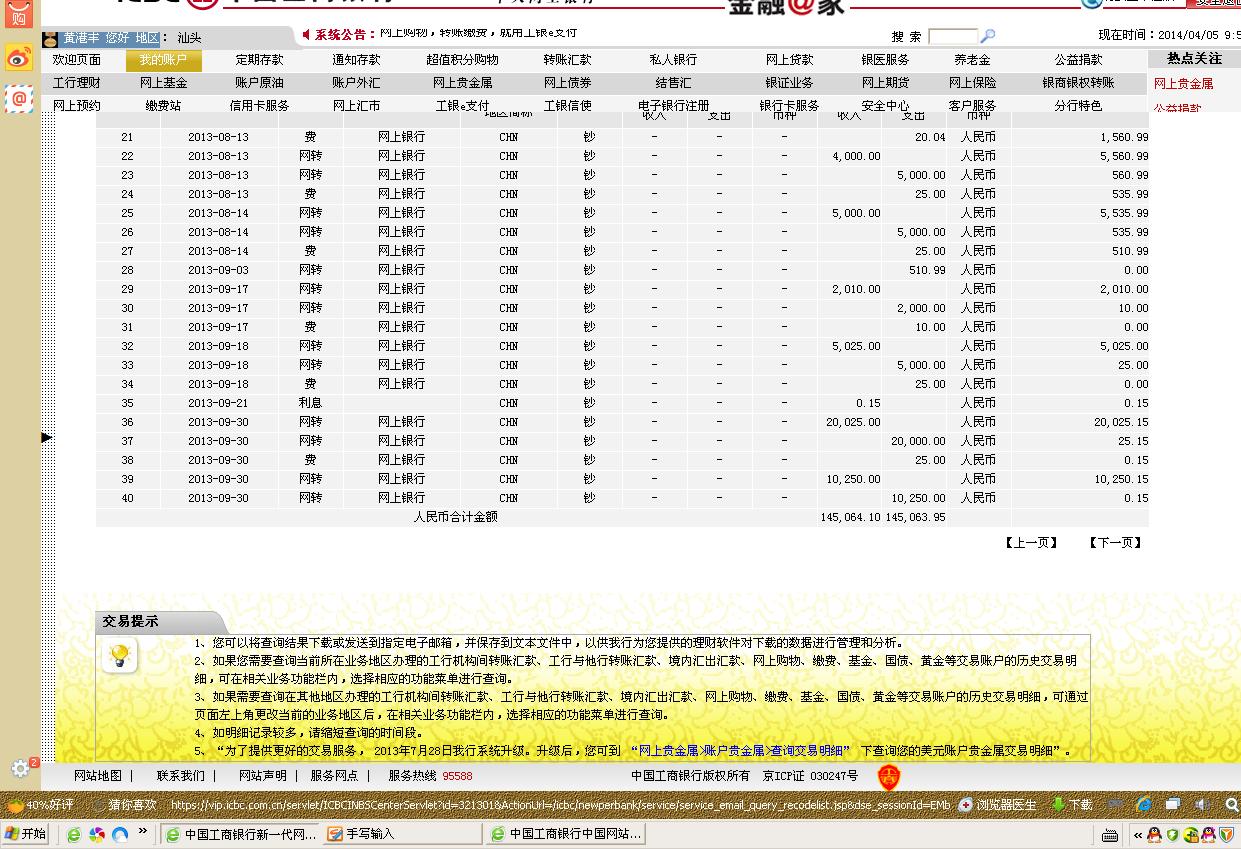Click the Weibo icon in the left sidebar
Viewport: 1241px width, 849px height.
pyautogui.click(x=19, y=58)
